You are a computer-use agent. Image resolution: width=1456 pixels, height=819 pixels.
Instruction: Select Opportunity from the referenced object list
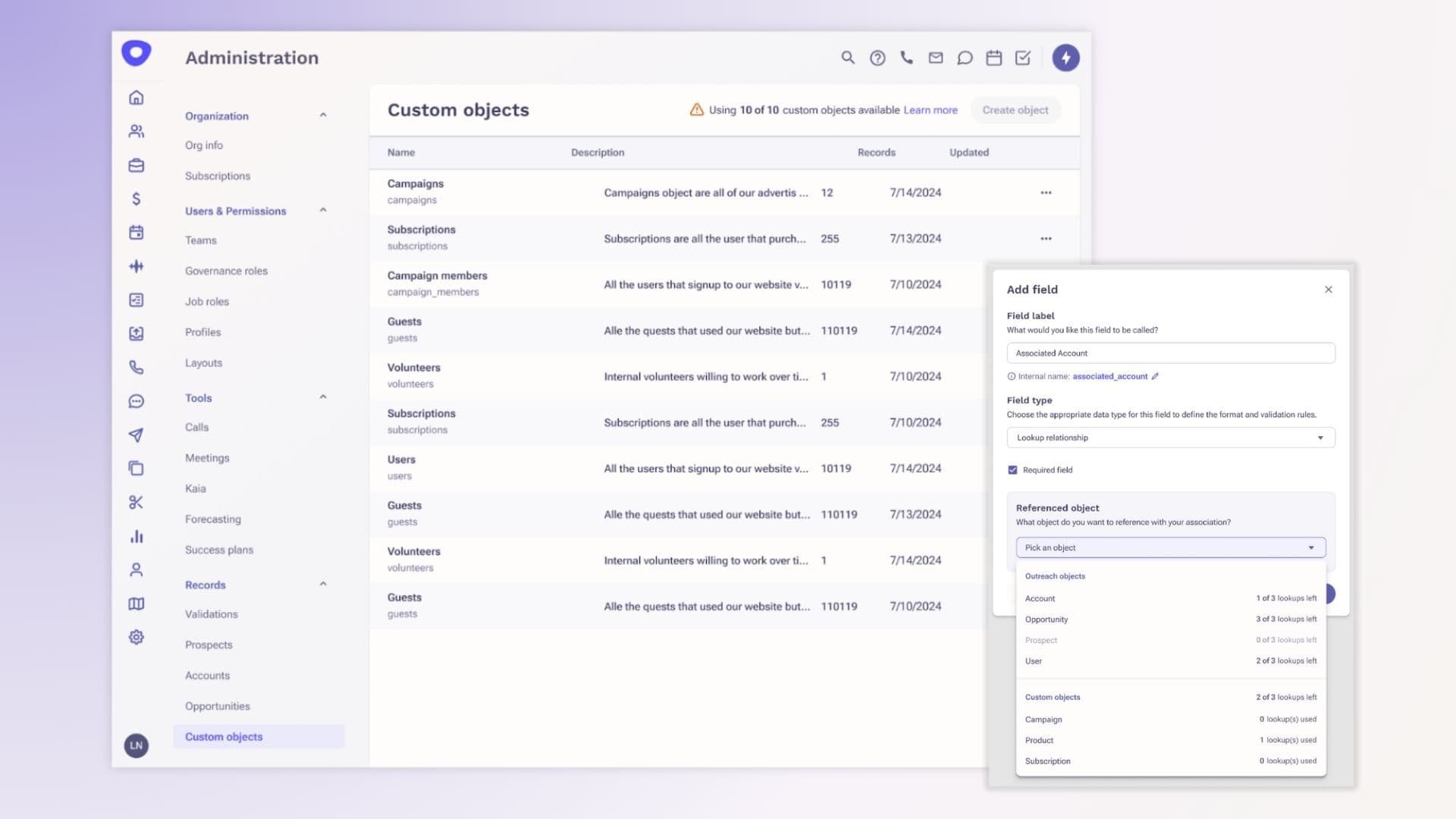(1046, 620)
